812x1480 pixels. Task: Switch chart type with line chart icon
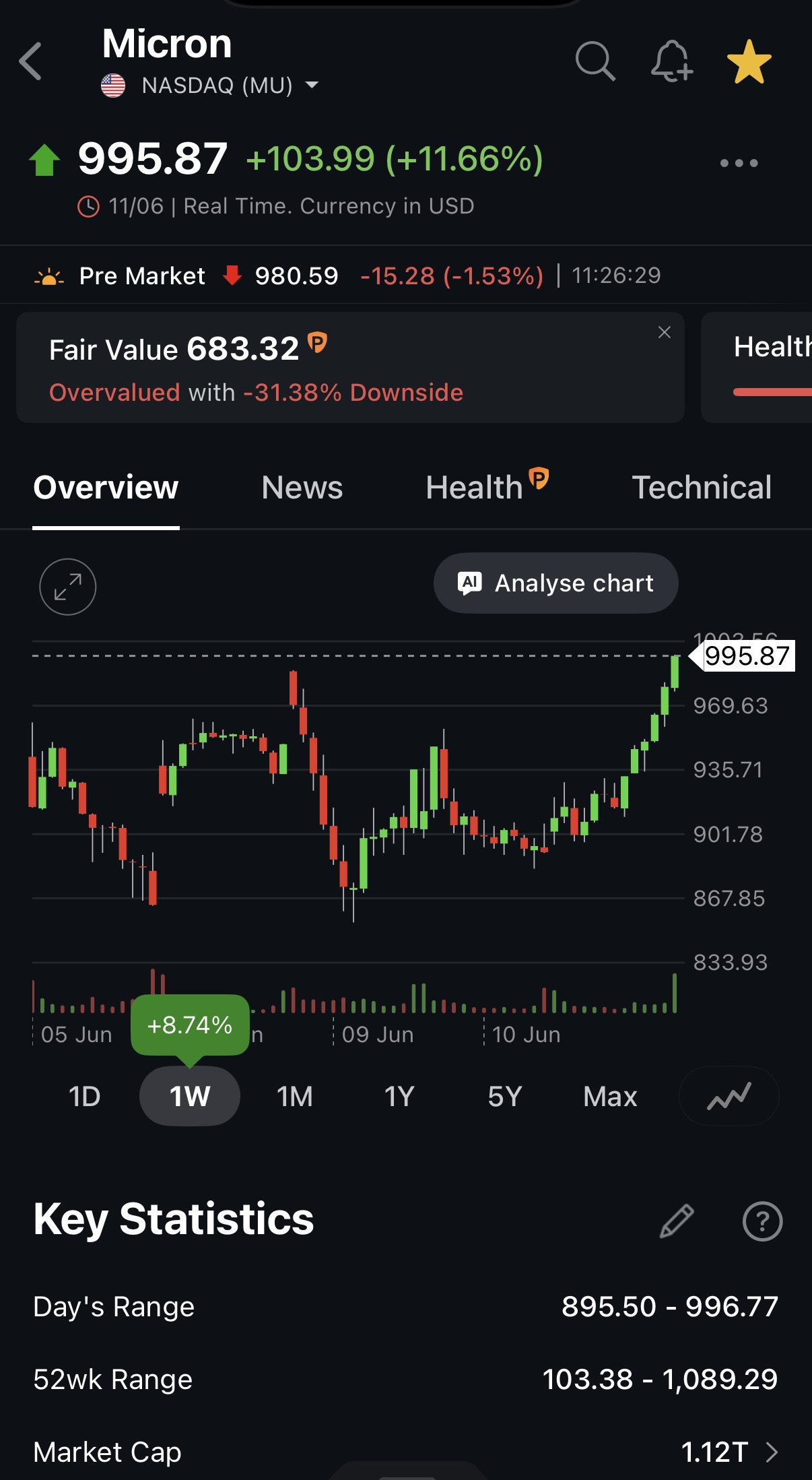729,1096
